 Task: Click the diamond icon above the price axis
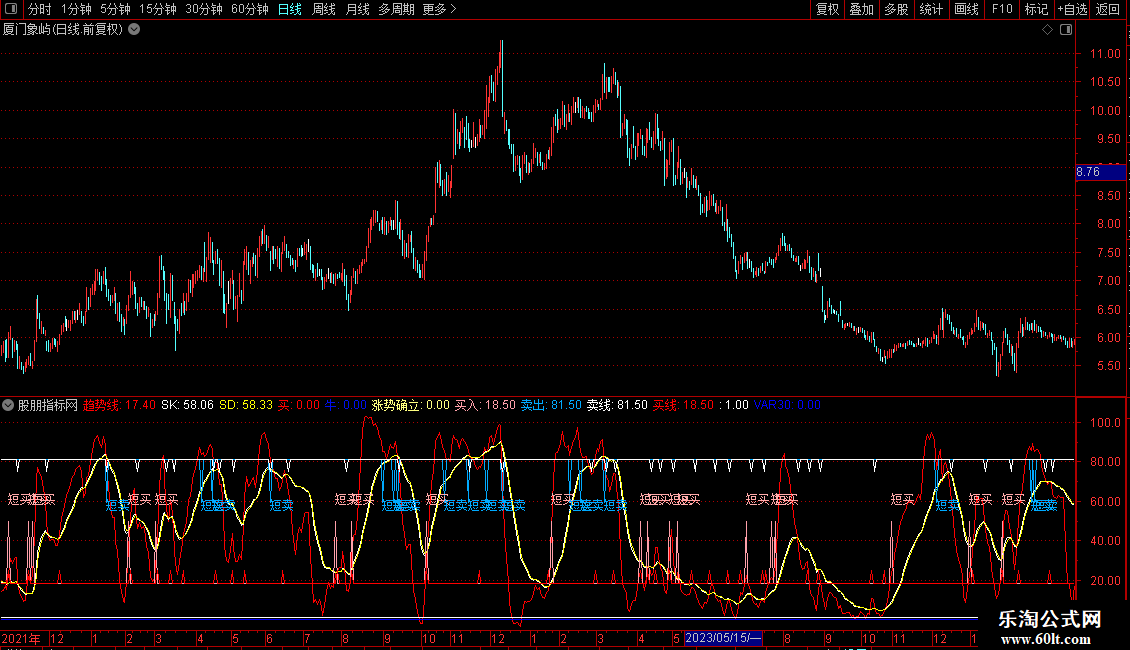coord(1047,30)
